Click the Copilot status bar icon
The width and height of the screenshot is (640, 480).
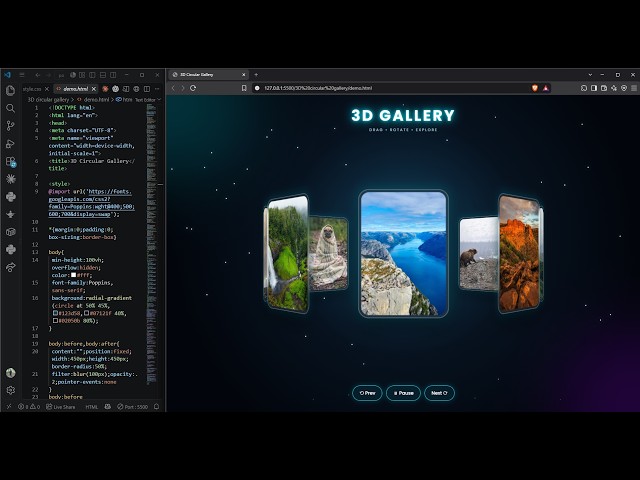[x=108, y=407]
